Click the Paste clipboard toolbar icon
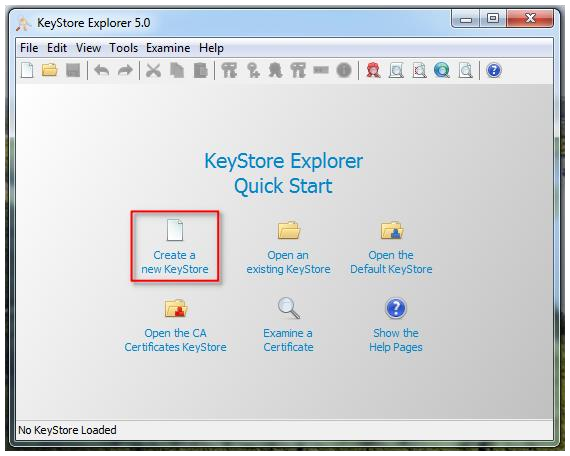 pos(200,70)
